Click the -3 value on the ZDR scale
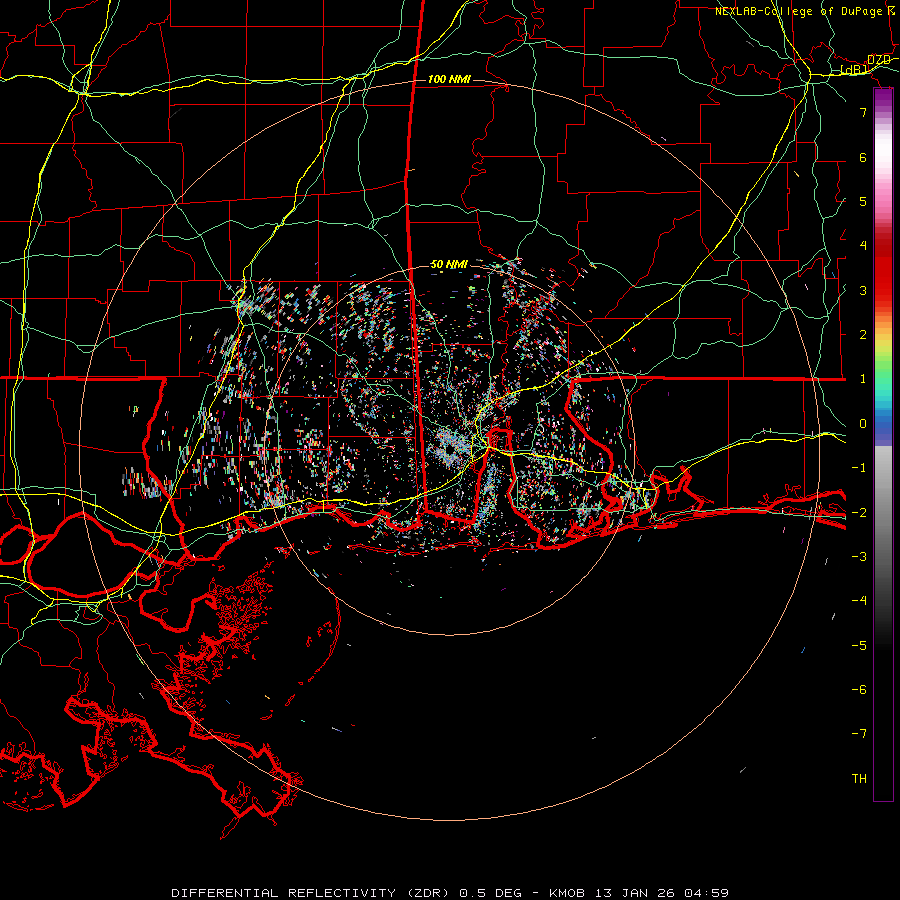Screen dimensions: 900x900 click(x=859, y=557)
